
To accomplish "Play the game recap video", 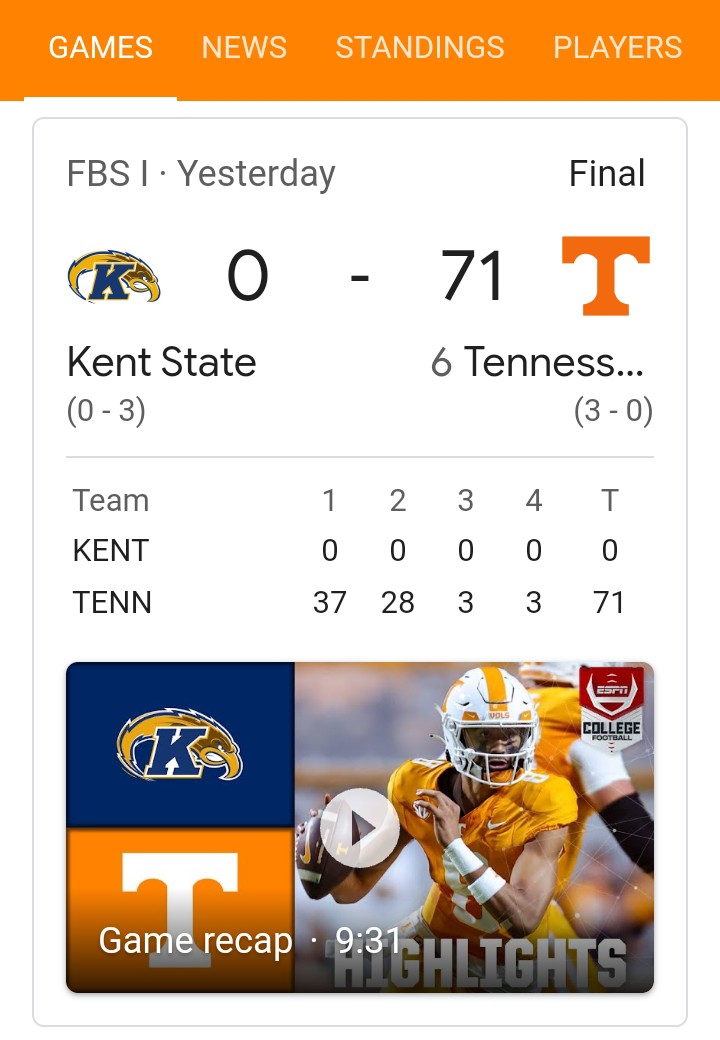I will tap(360, 828).
